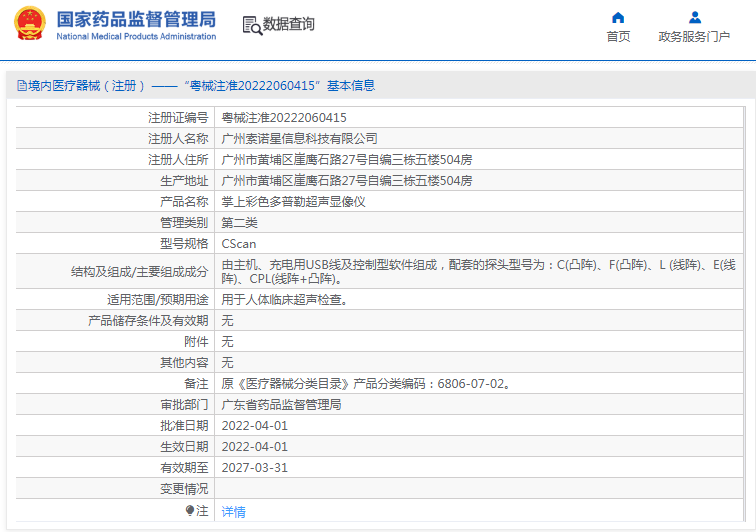This screenshot has width=756, height=532.
Task: Open the 政务服务门户 navigation label
Action: [694, 37]
